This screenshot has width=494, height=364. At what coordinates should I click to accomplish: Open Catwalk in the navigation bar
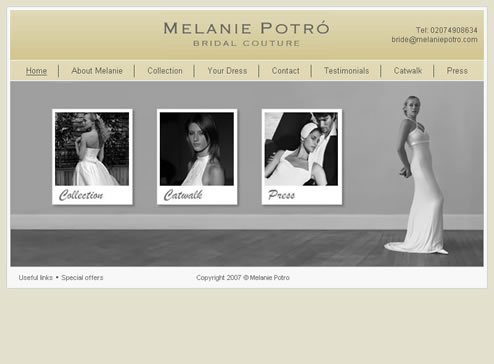[408, 71]
